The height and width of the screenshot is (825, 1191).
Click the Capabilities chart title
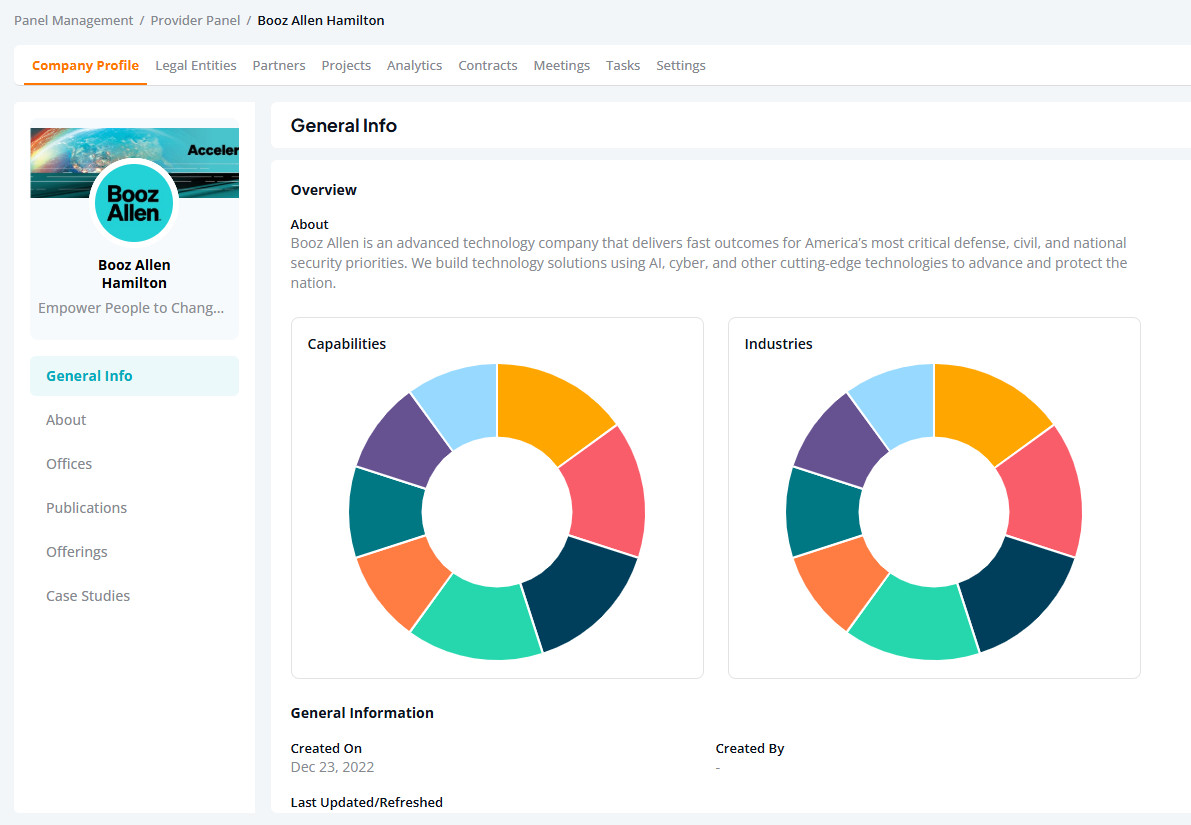point(346,344)
